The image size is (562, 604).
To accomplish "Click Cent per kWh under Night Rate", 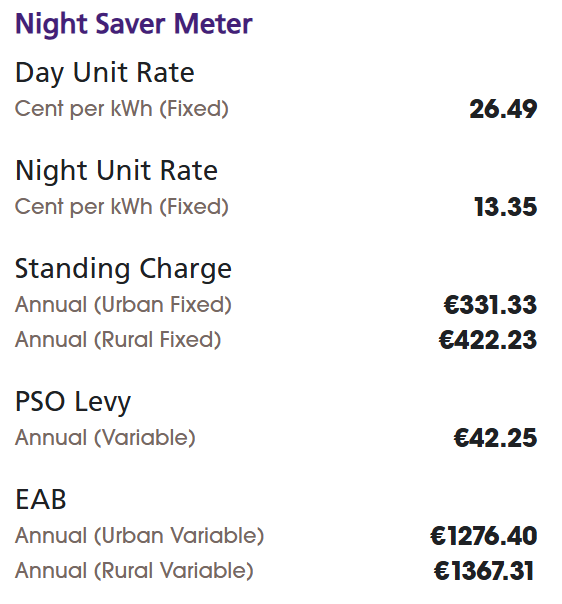I will pos(84,206).
